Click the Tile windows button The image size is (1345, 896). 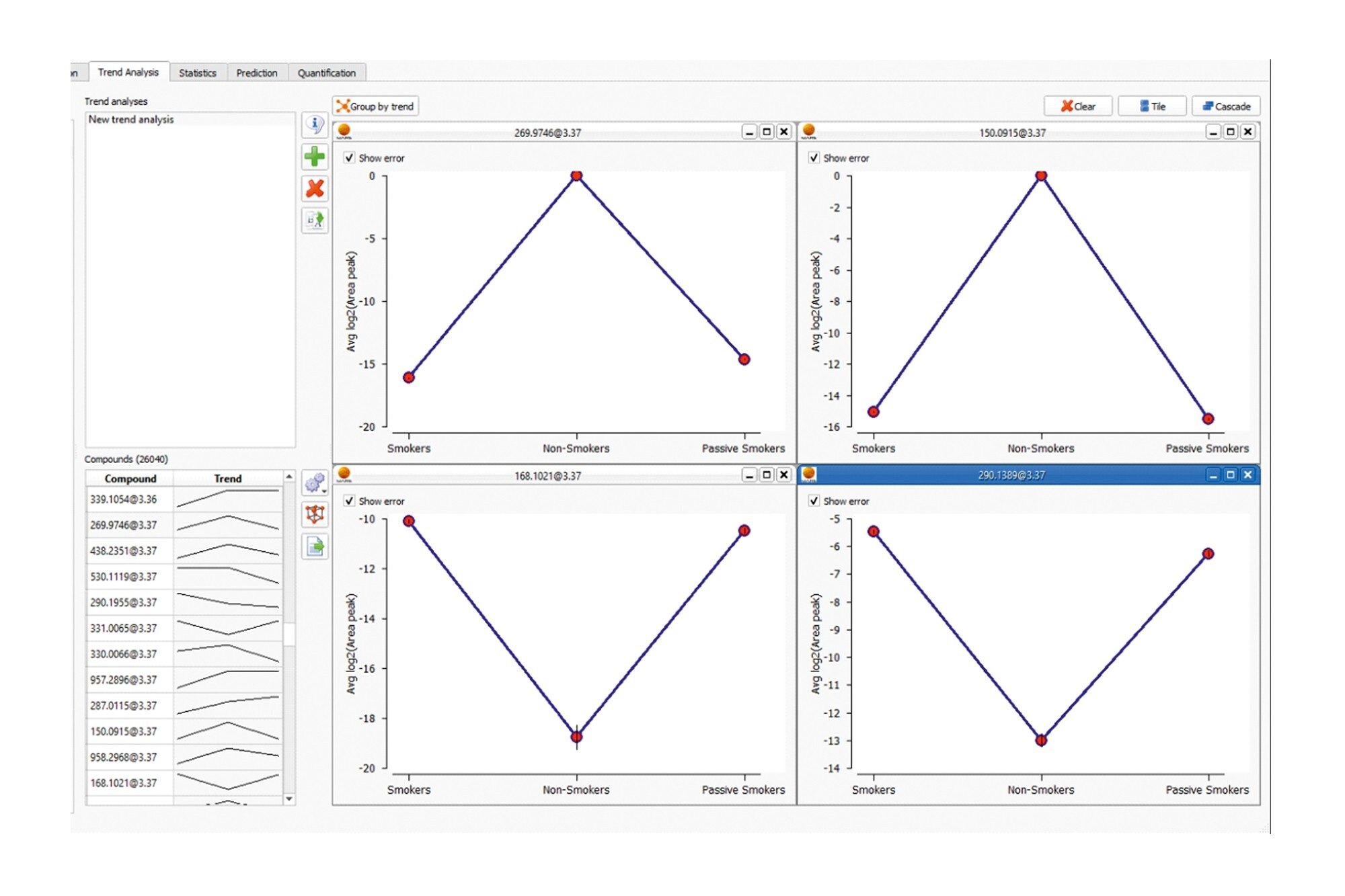[1151, 106]
